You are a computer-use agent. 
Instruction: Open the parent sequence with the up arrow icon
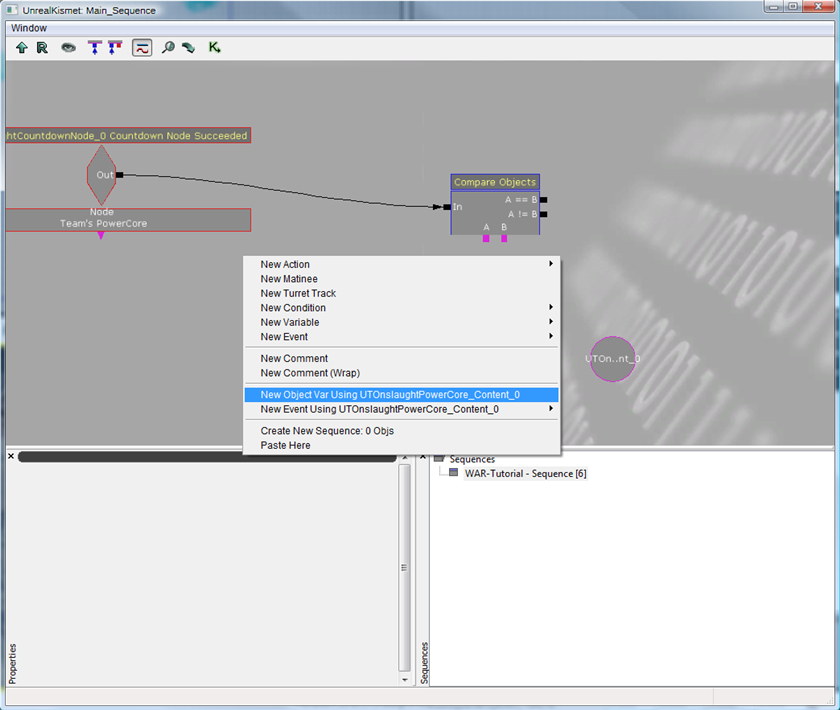tap(21, 48)
